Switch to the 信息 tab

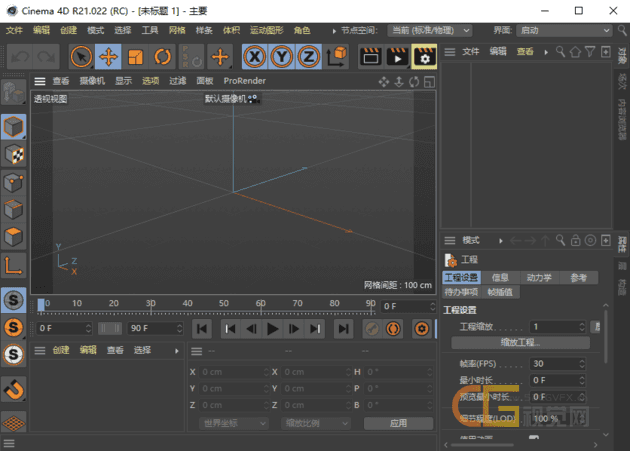tap(500, 277)
